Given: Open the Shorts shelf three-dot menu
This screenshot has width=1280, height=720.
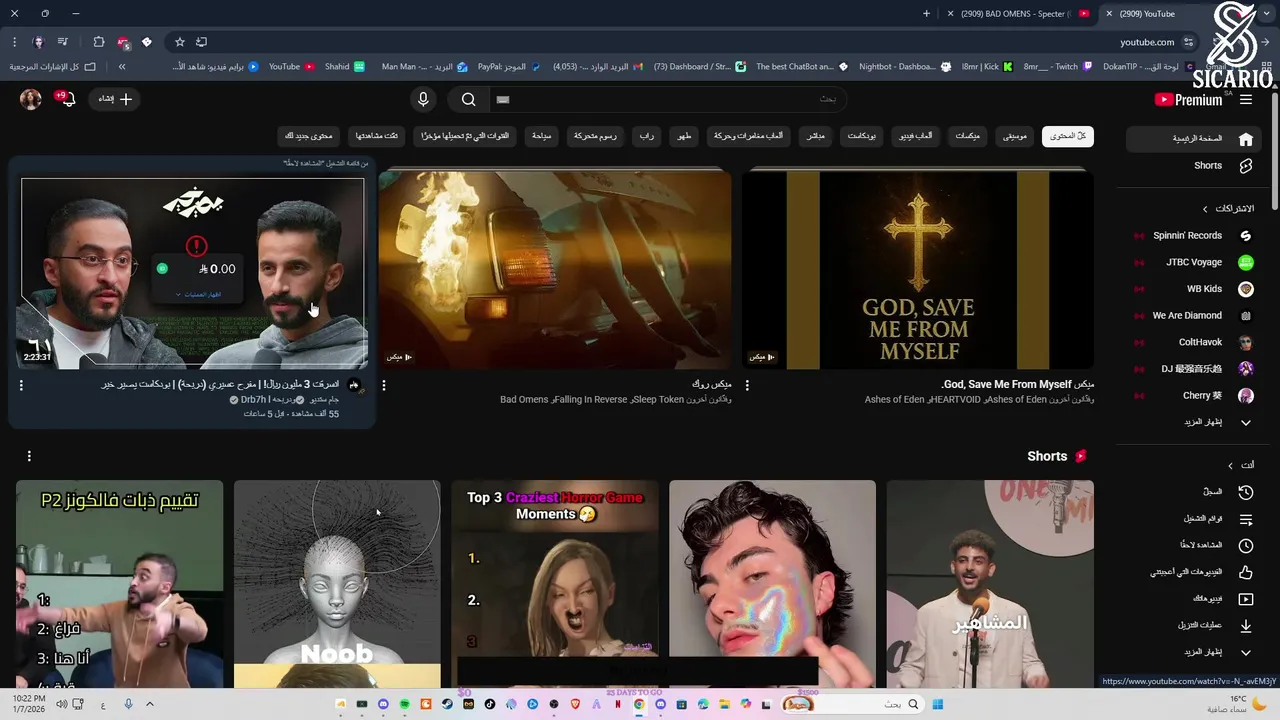Looking at the screenshot, I should (29, 456).
